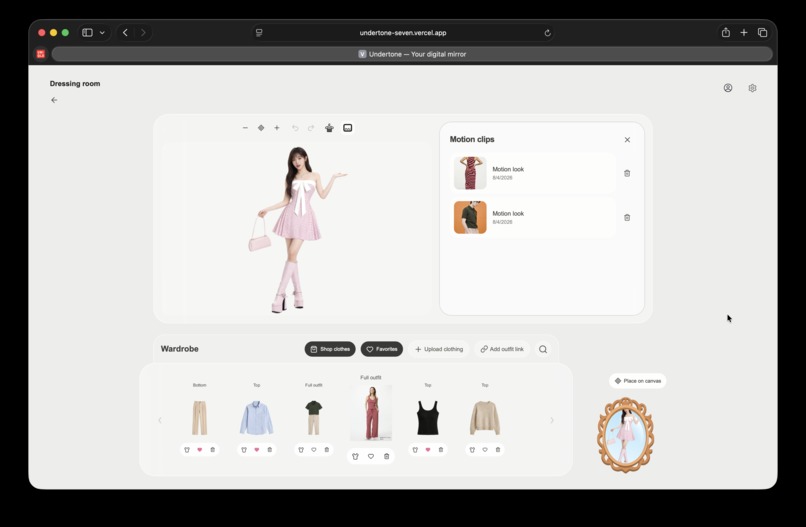This screenshot has width=806, height=527.
Task: Zoom out the canvas with minus icon
Action: (245, 128)
